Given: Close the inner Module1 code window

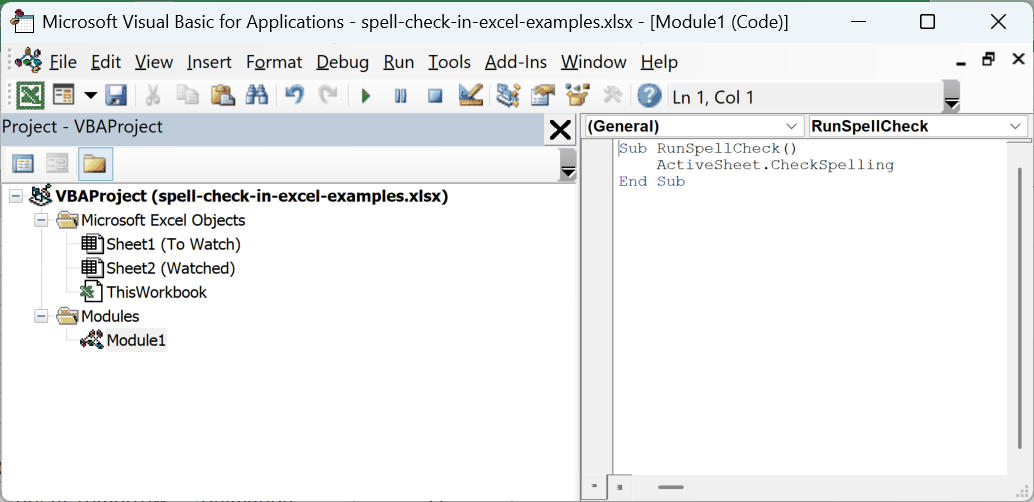Looking at the screenshot, I should click(1018, 59).
